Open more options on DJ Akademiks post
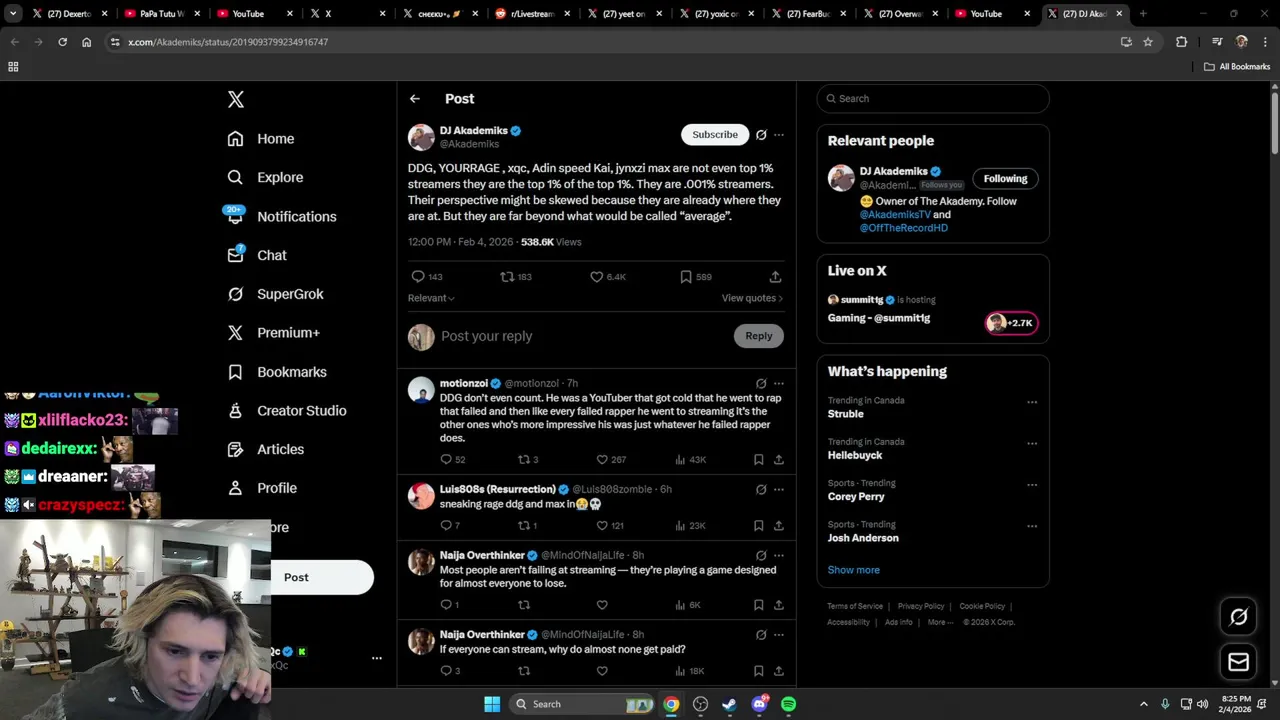The height and width of the screenshot is (720, 1280). tap(779, 135)
